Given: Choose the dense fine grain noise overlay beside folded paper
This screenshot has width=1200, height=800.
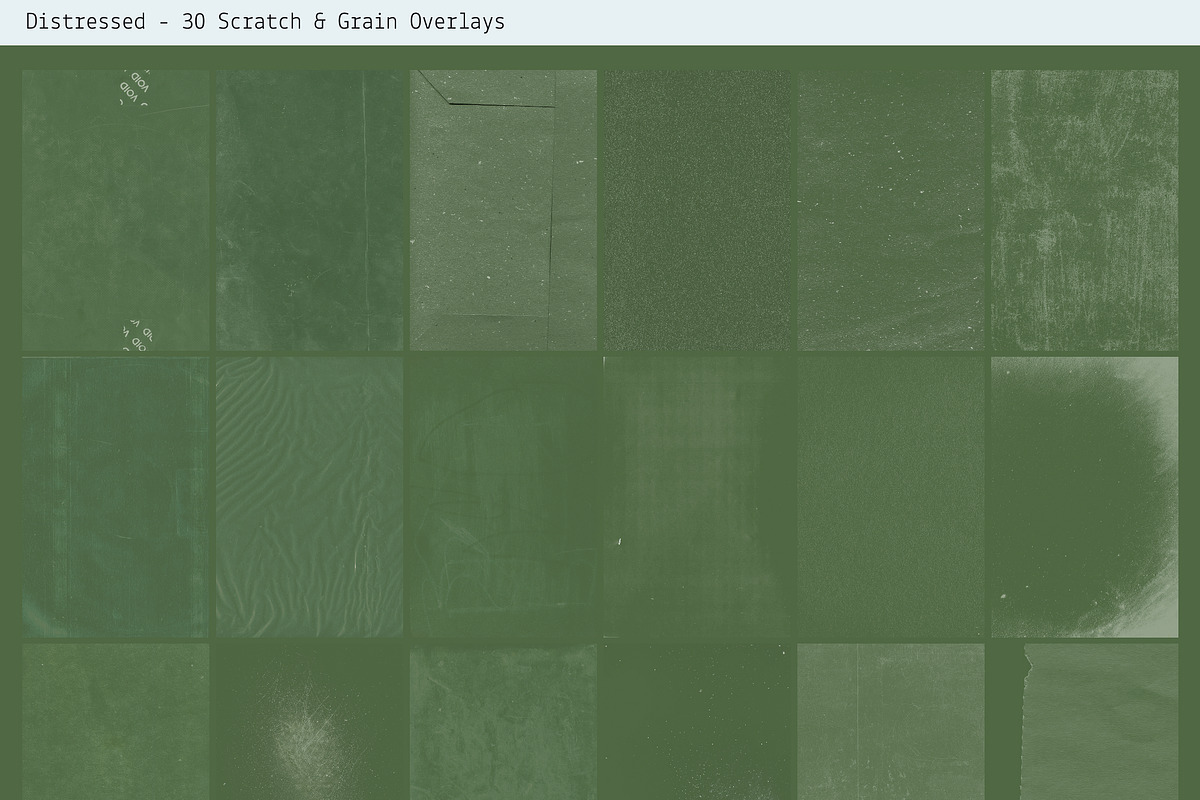Looking at the screenshot, I should (x=697, y=210).
